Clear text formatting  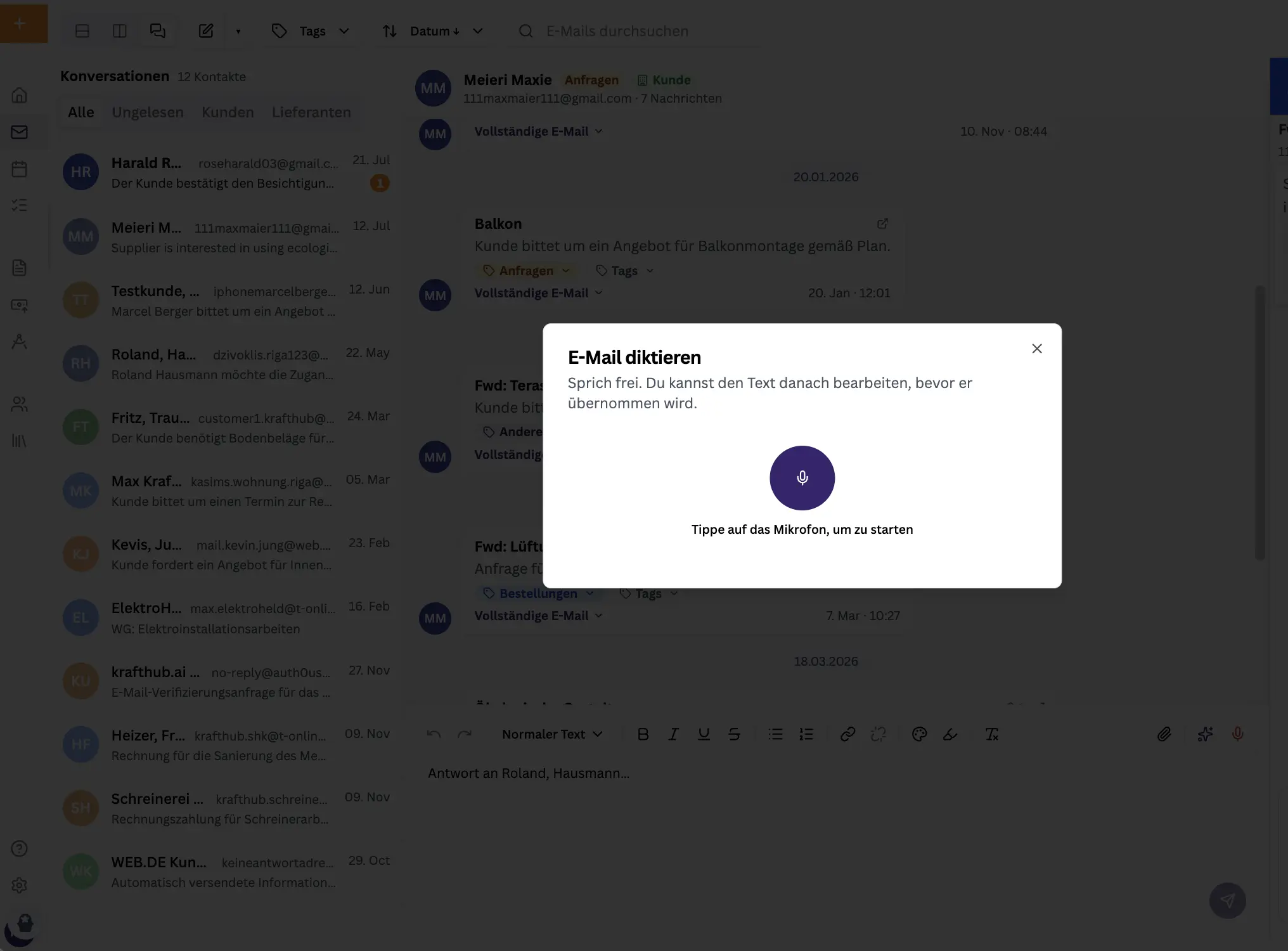[x=991, y=734]
